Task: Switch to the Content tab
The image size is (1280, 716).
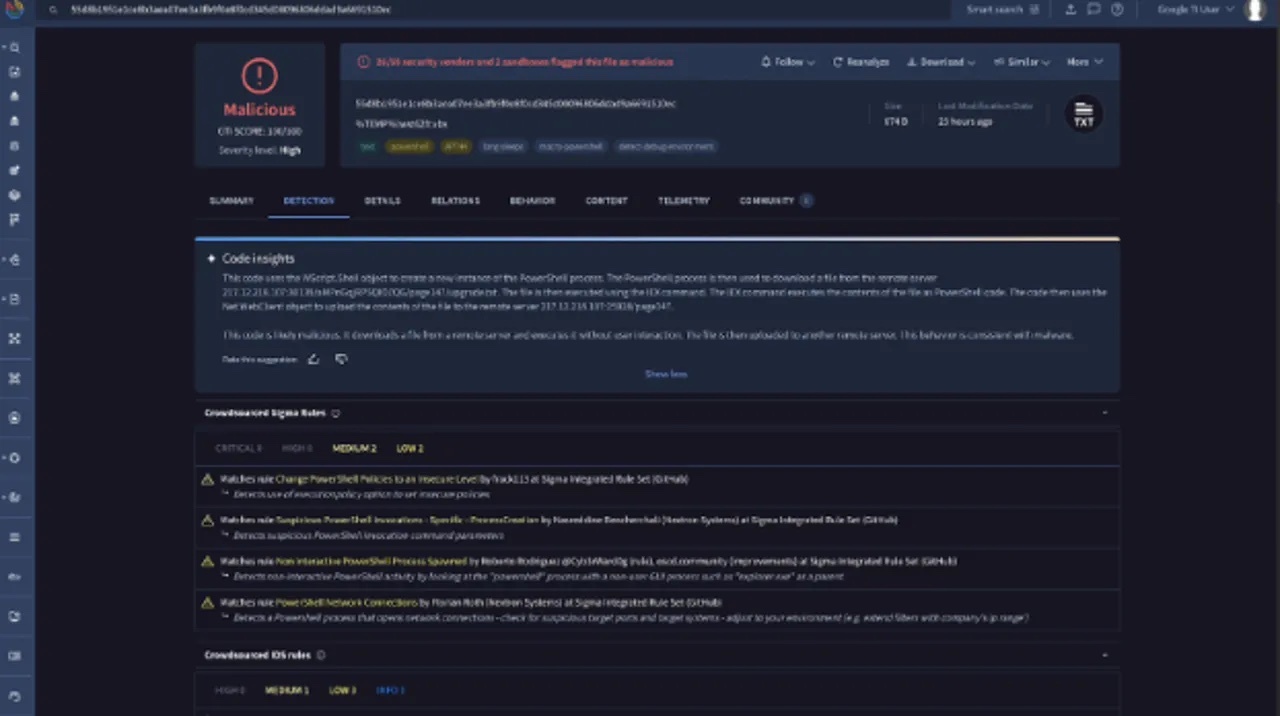Action: coord(606,201)
